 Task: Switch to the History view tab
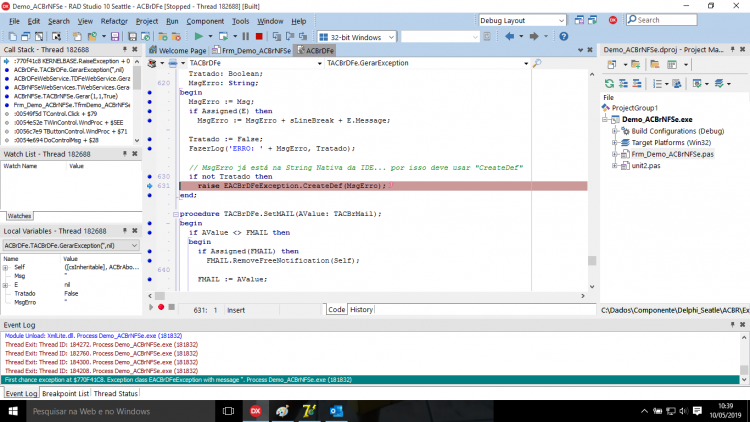(x=361, y=310)
